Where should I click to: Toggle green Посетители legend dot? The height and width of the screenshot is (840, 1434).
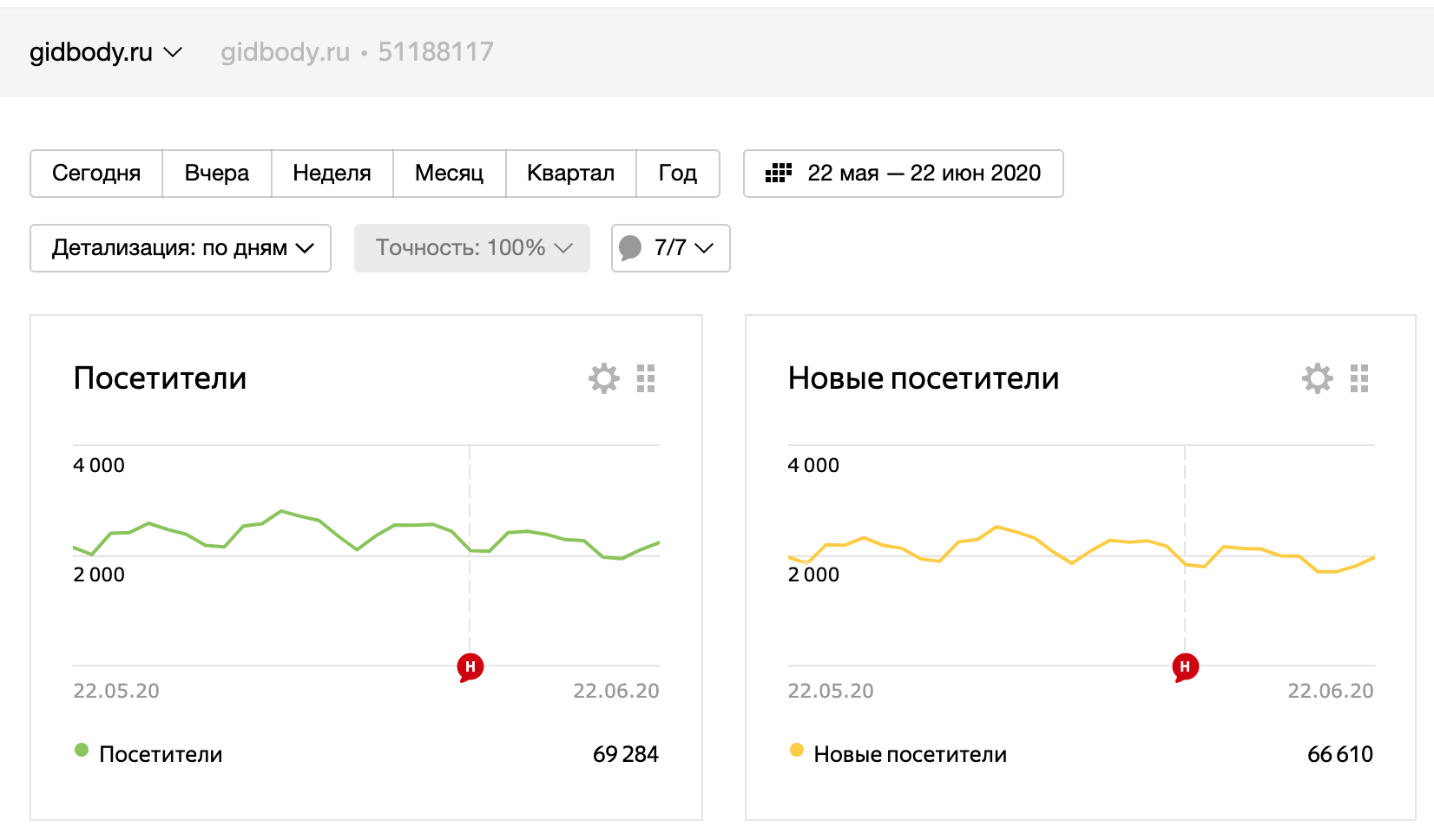point(82,751)
